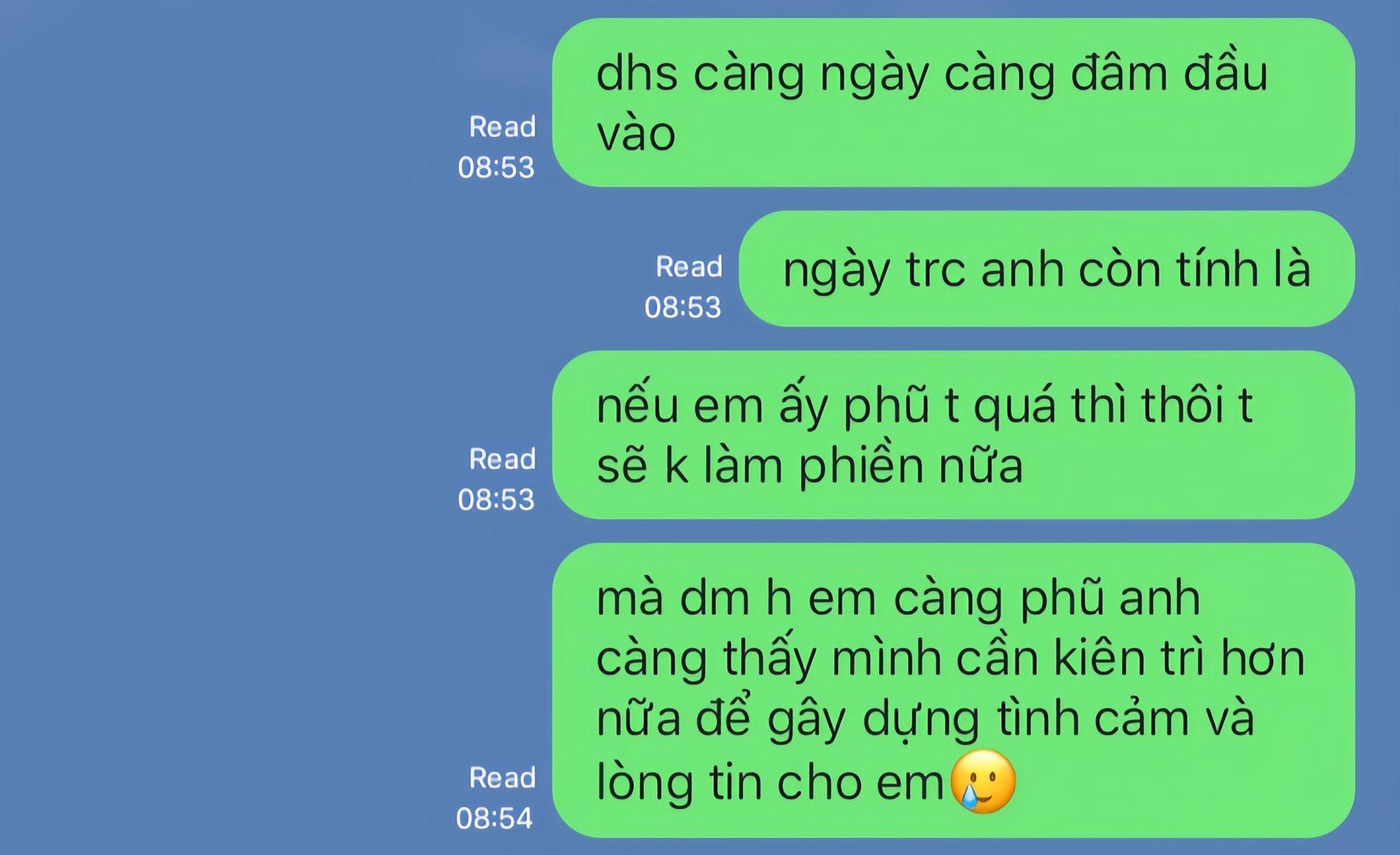
Task: Click the word "vào" in the bubble
Action: (636, 135)
